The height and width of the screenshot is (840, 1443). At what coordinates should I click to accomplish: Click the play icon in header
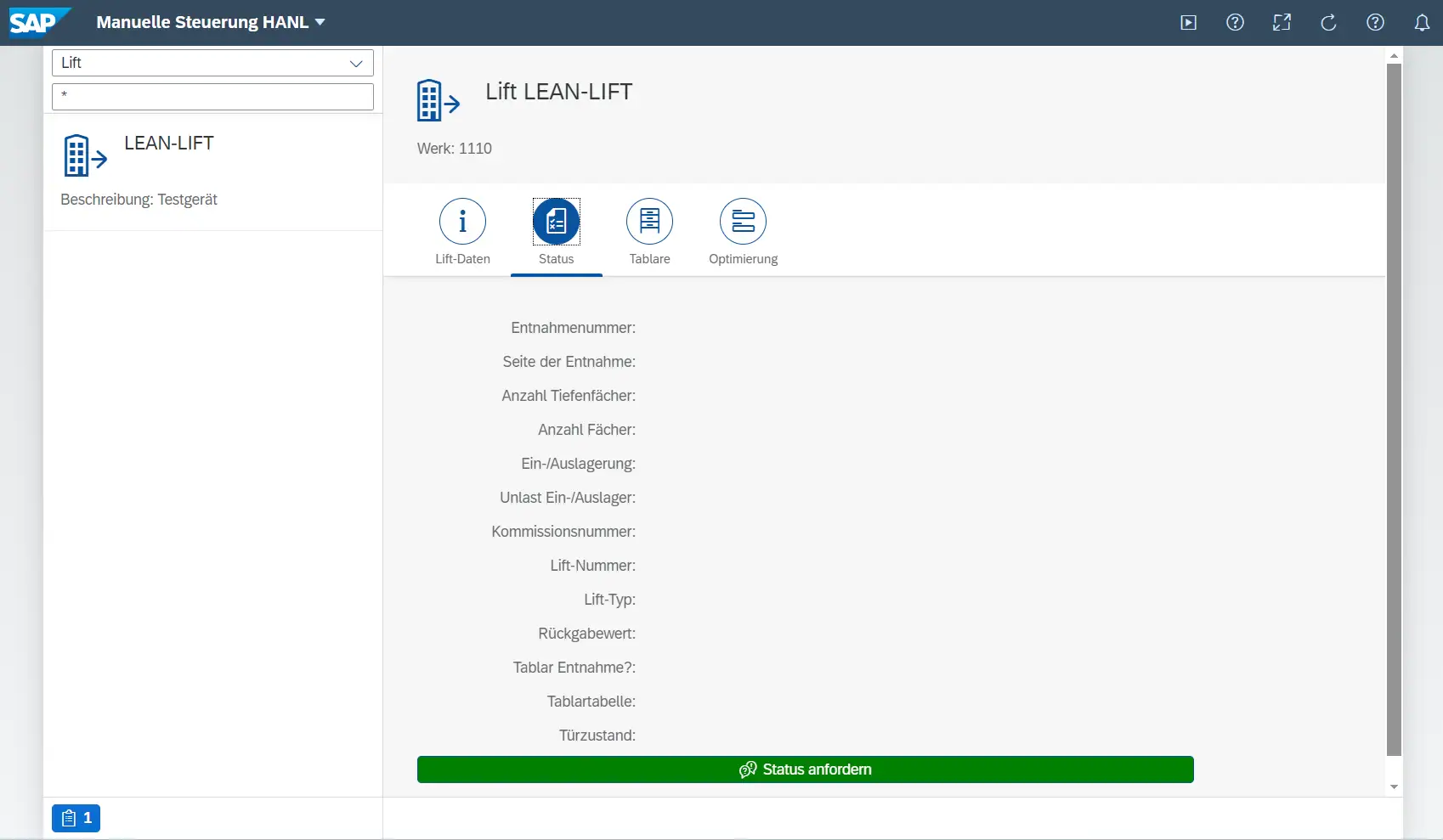click(x=1189, y=23)
